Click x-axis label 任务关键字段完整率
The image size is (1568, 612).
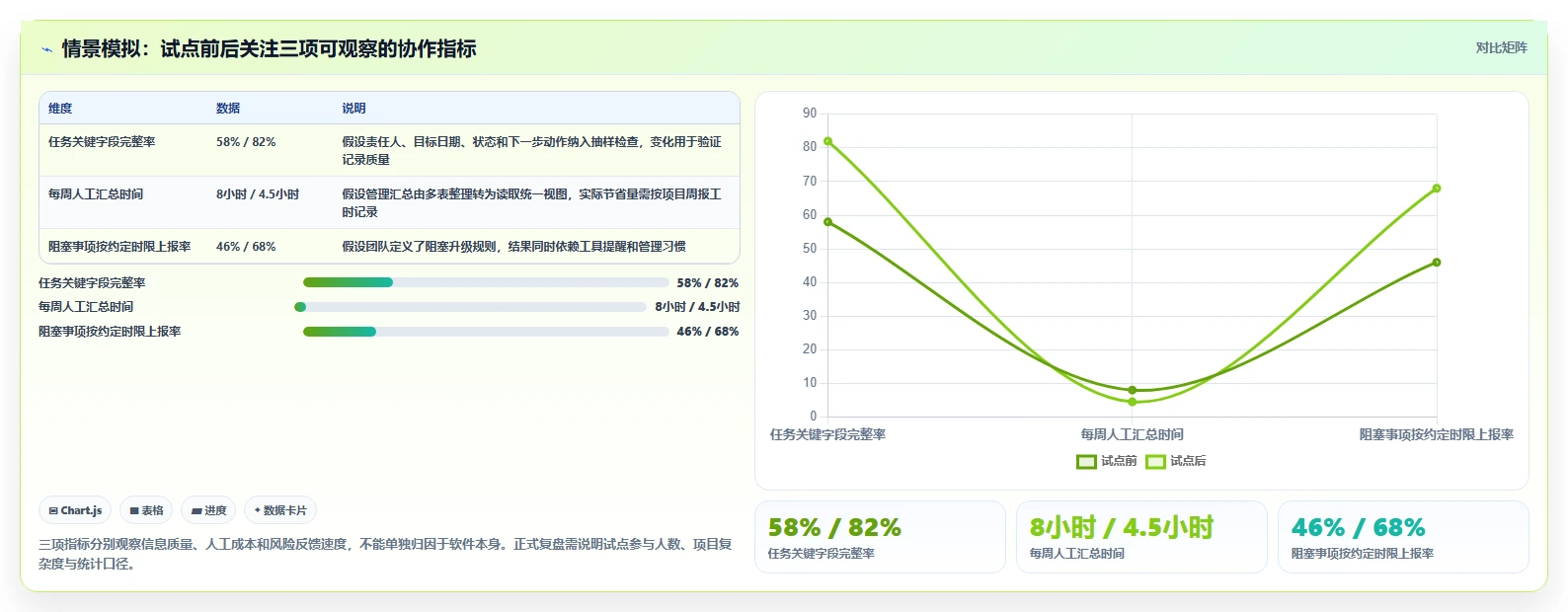[827, 434]
